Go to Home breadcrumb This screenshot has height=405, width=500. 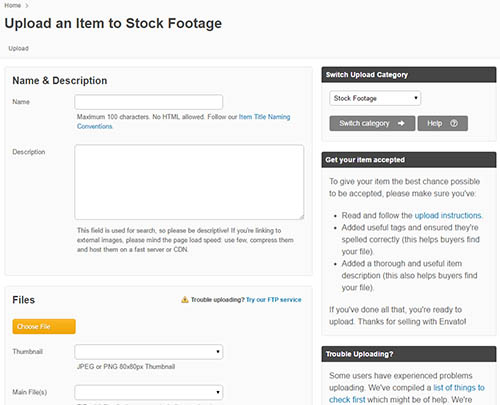(12, 6)
